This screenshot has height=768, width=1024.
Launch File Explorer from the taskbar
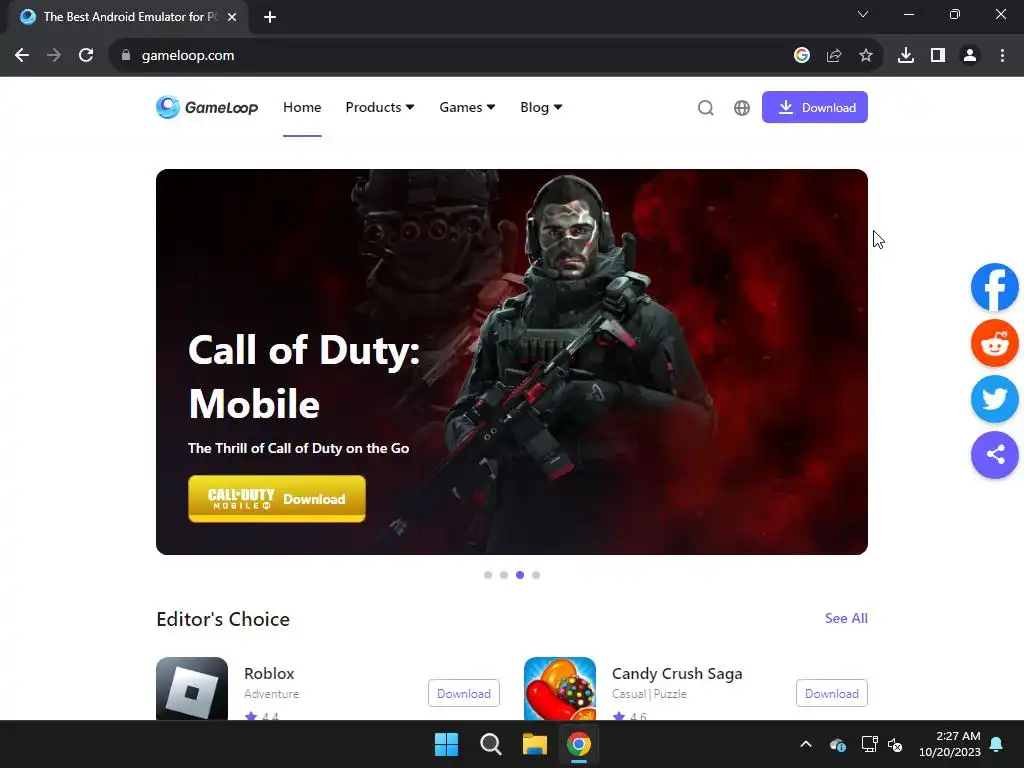coord(535,744)
